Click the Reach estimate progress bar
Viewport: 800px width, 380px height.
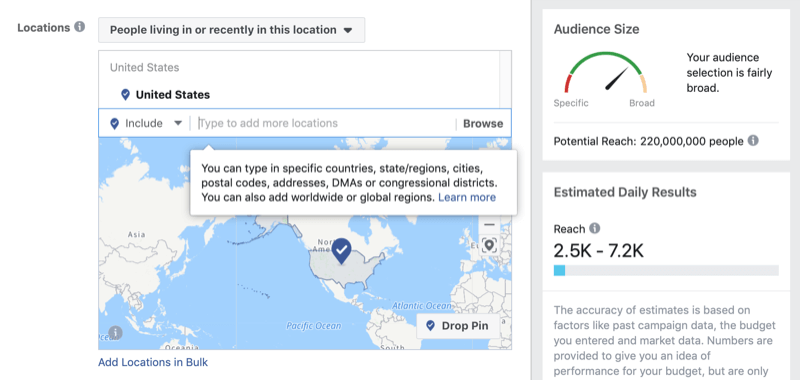(666, 270)
